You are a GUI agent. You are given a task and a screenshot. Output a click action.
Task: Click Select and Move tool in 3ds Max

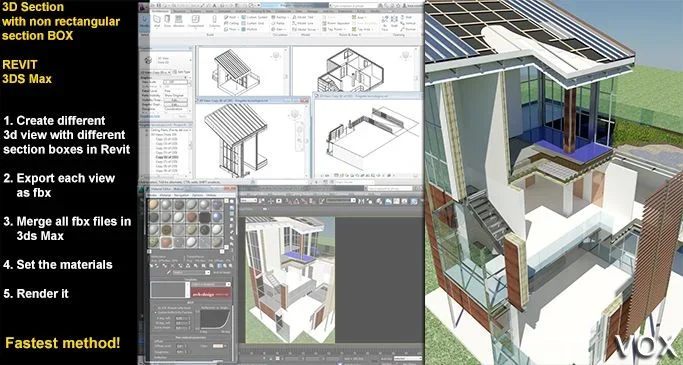tap(270, 201)
